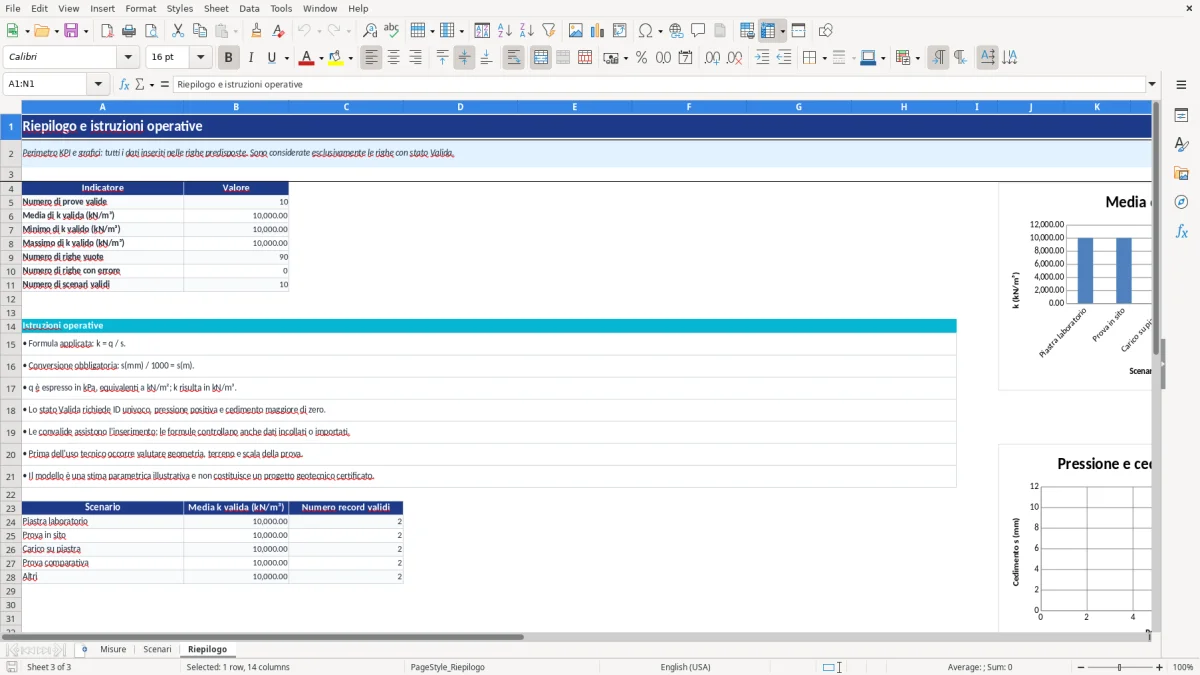This screenshot has width=1200, height=675.
Task: Zoom in with the plus button
Action: point(1160,667)
